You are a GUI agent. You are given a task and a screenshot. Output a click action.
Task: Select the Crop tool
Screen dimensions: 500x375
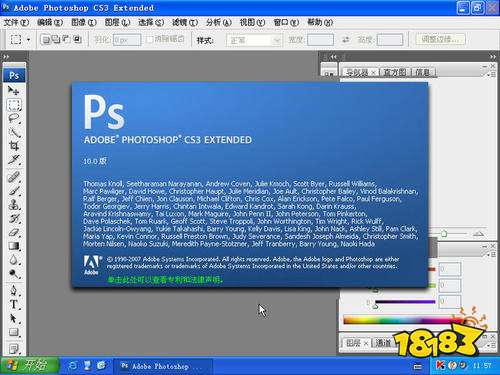point(14,146)
